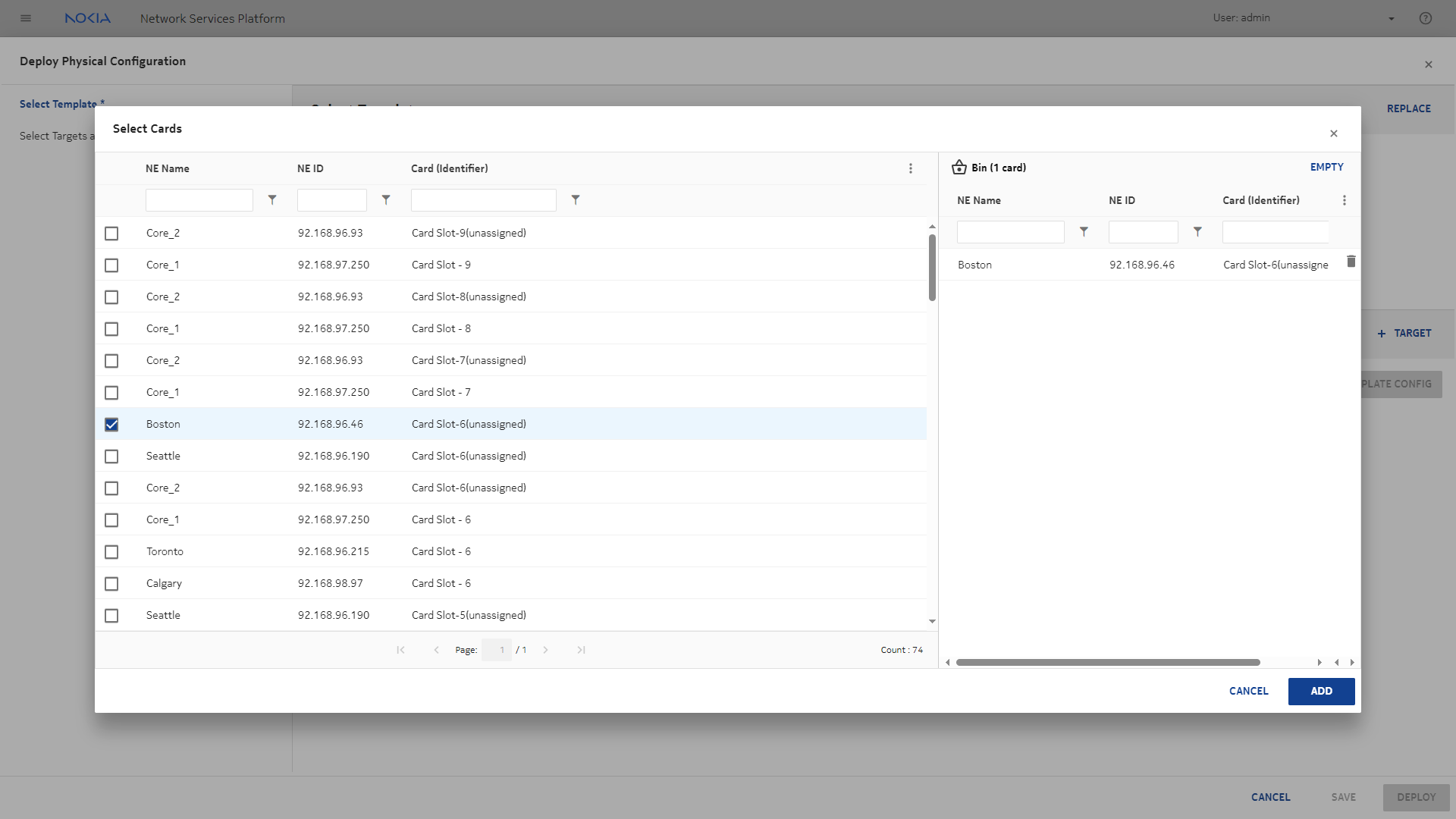Click the Card Identifier filter funnel icon
This screenshot has height=819, width=1456.
tap(576, 200)
